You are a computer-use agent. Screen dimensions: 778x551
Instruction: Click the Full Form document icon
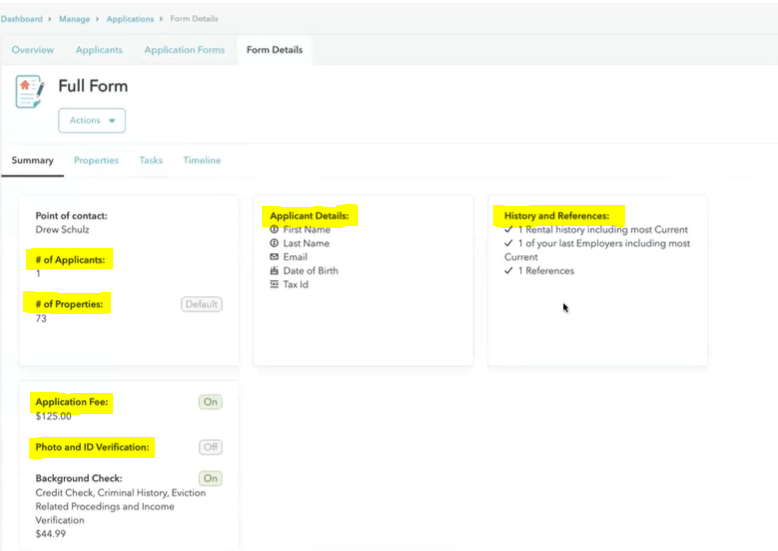(x=30, y=91)
